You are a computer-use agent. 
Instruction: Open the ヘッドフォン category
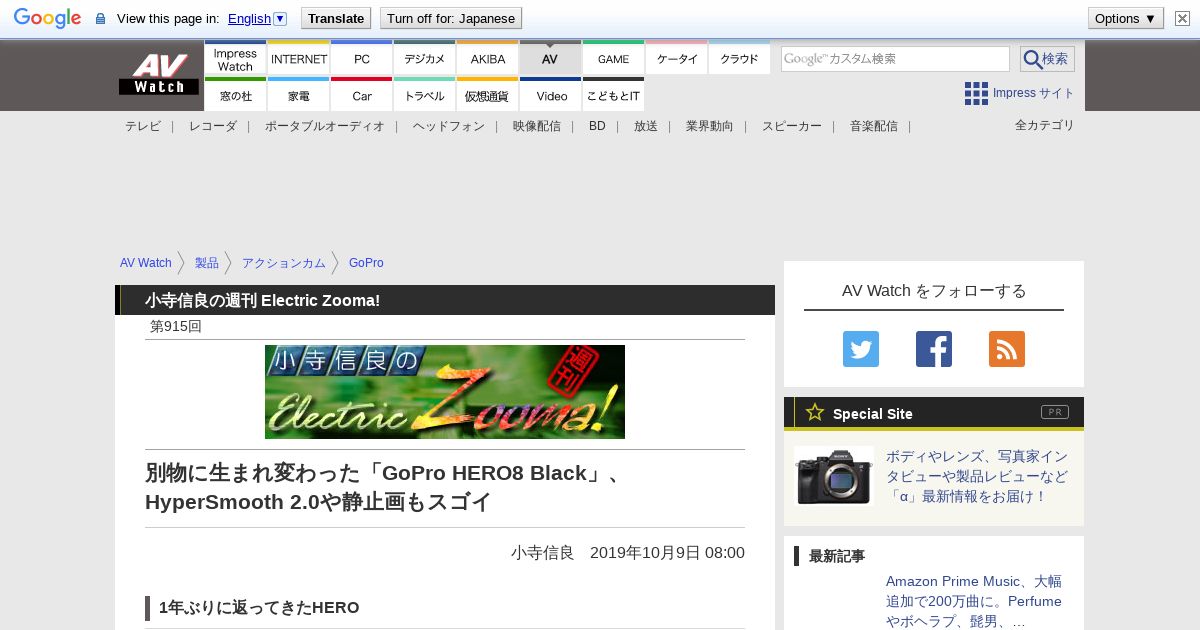tap(449, 126)
